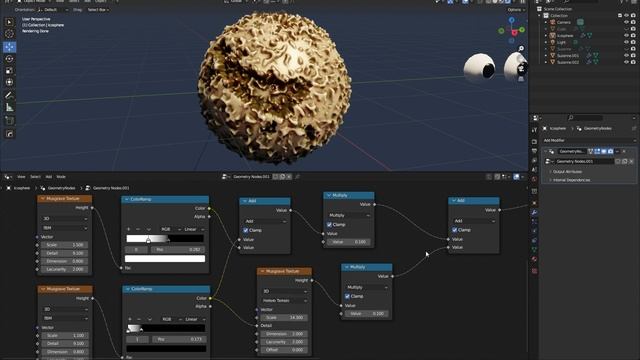Select the Transform tool
Screen dimensions: 640x360
click(9, 82)
